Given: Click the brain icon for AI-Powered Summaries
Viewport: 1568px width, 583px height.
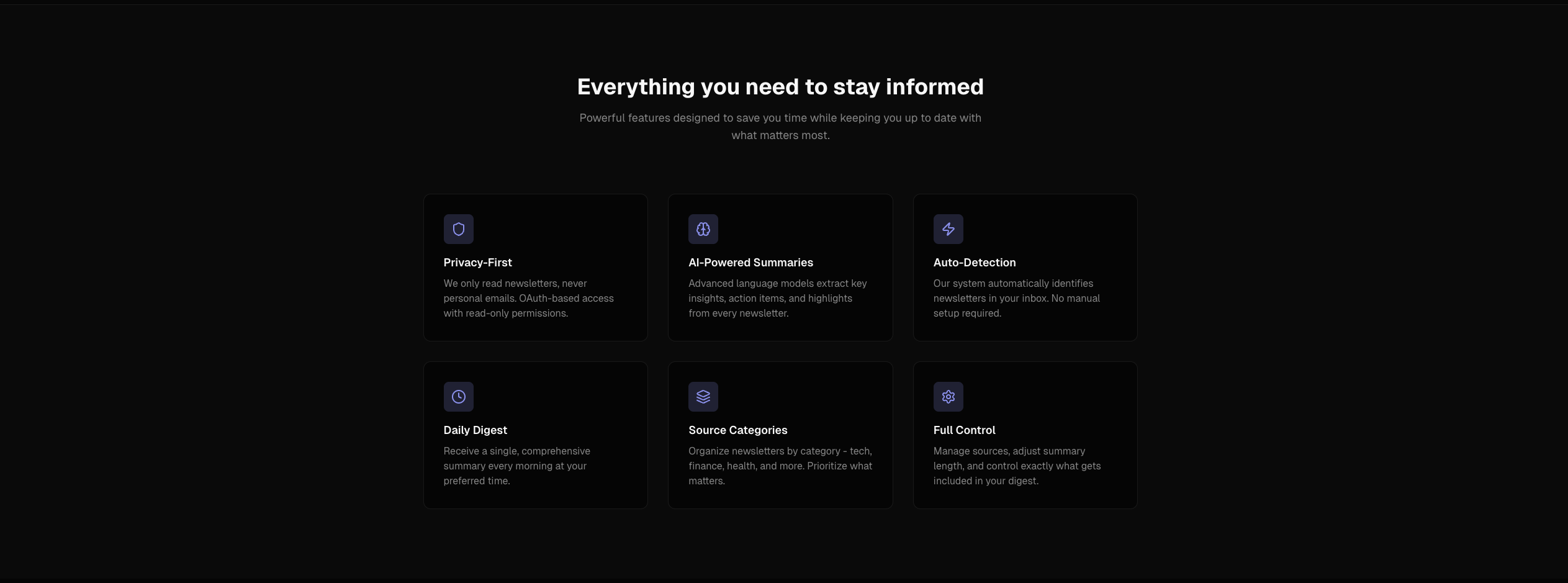Looking at the screenshot, I should tap(703, 228).
